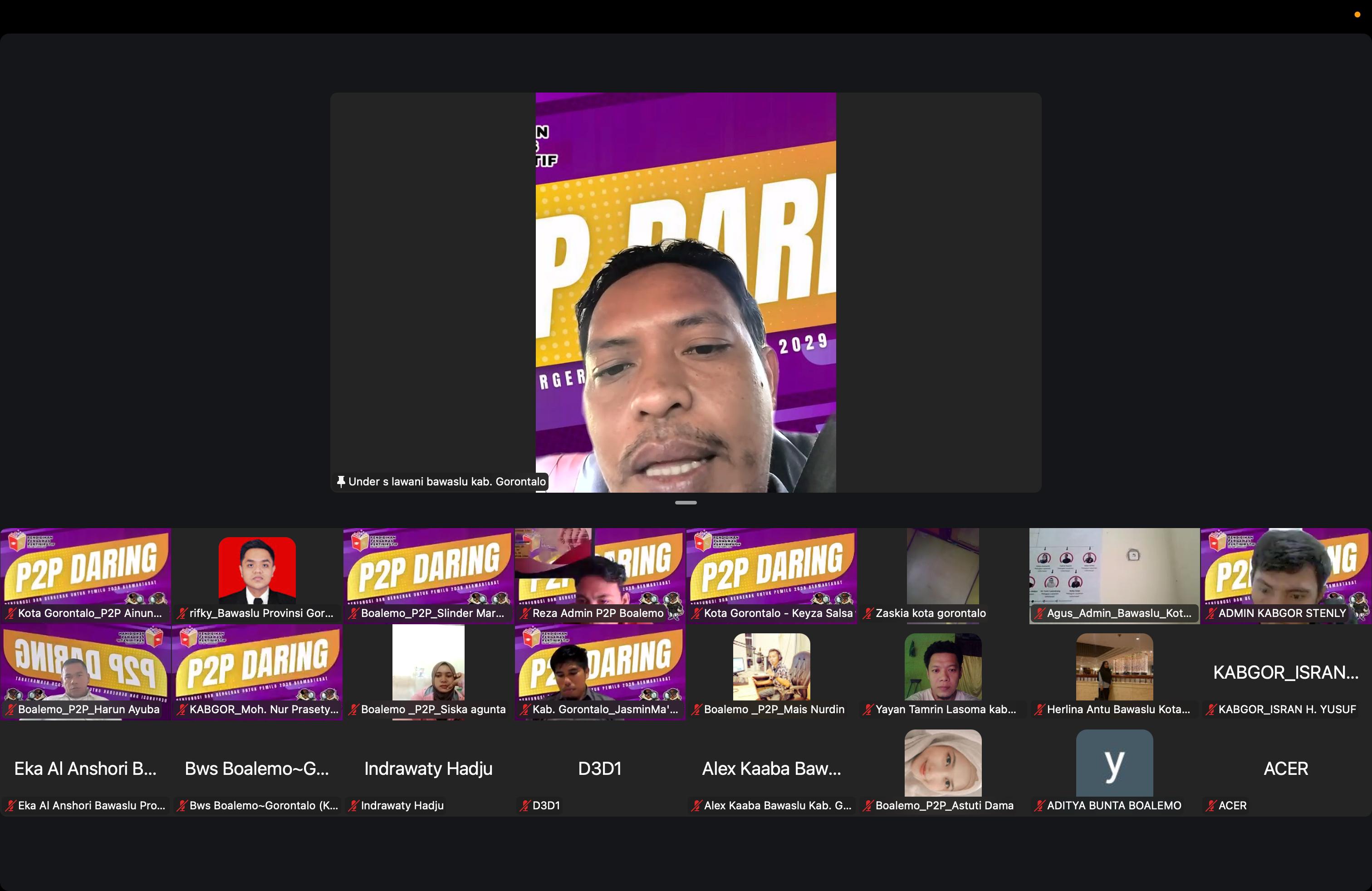Click orange recording indicator dot at top right

pyautogui.click(x=1357, y=15)
